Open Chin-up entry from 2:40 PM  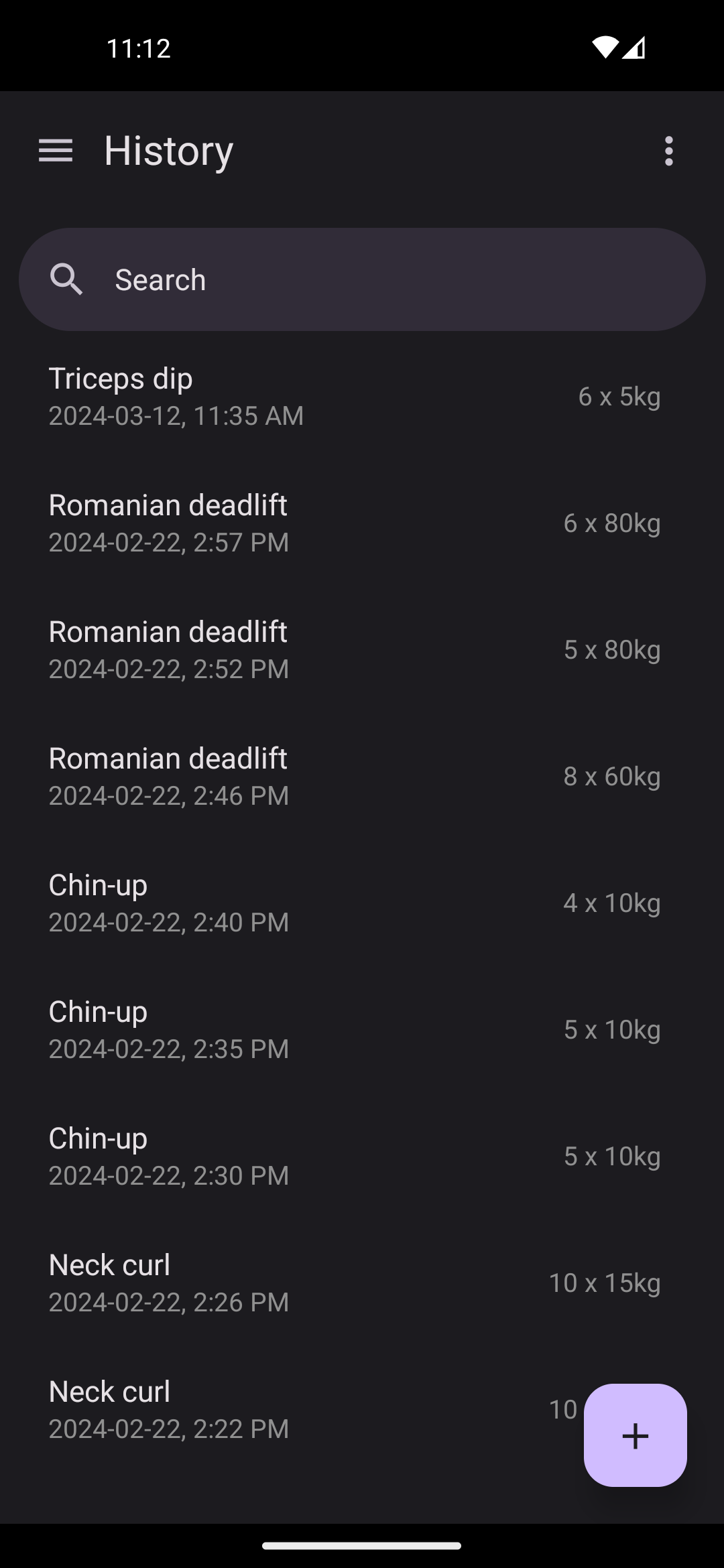click(x=268, y=903)
